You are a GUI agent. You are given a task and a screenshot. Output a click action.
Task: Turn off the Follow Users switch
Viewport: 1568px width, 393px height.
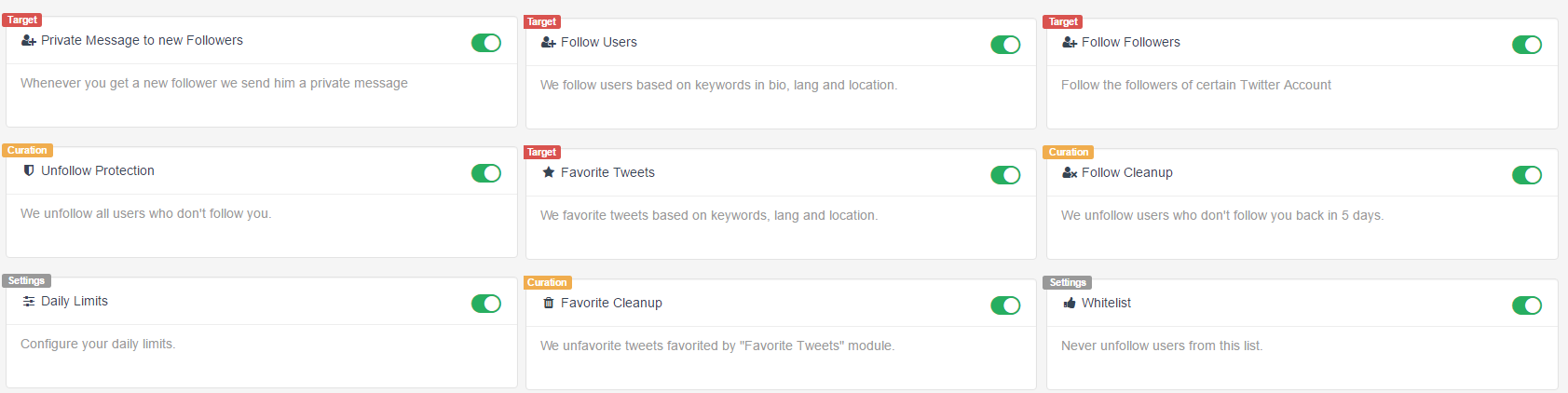1005,45
